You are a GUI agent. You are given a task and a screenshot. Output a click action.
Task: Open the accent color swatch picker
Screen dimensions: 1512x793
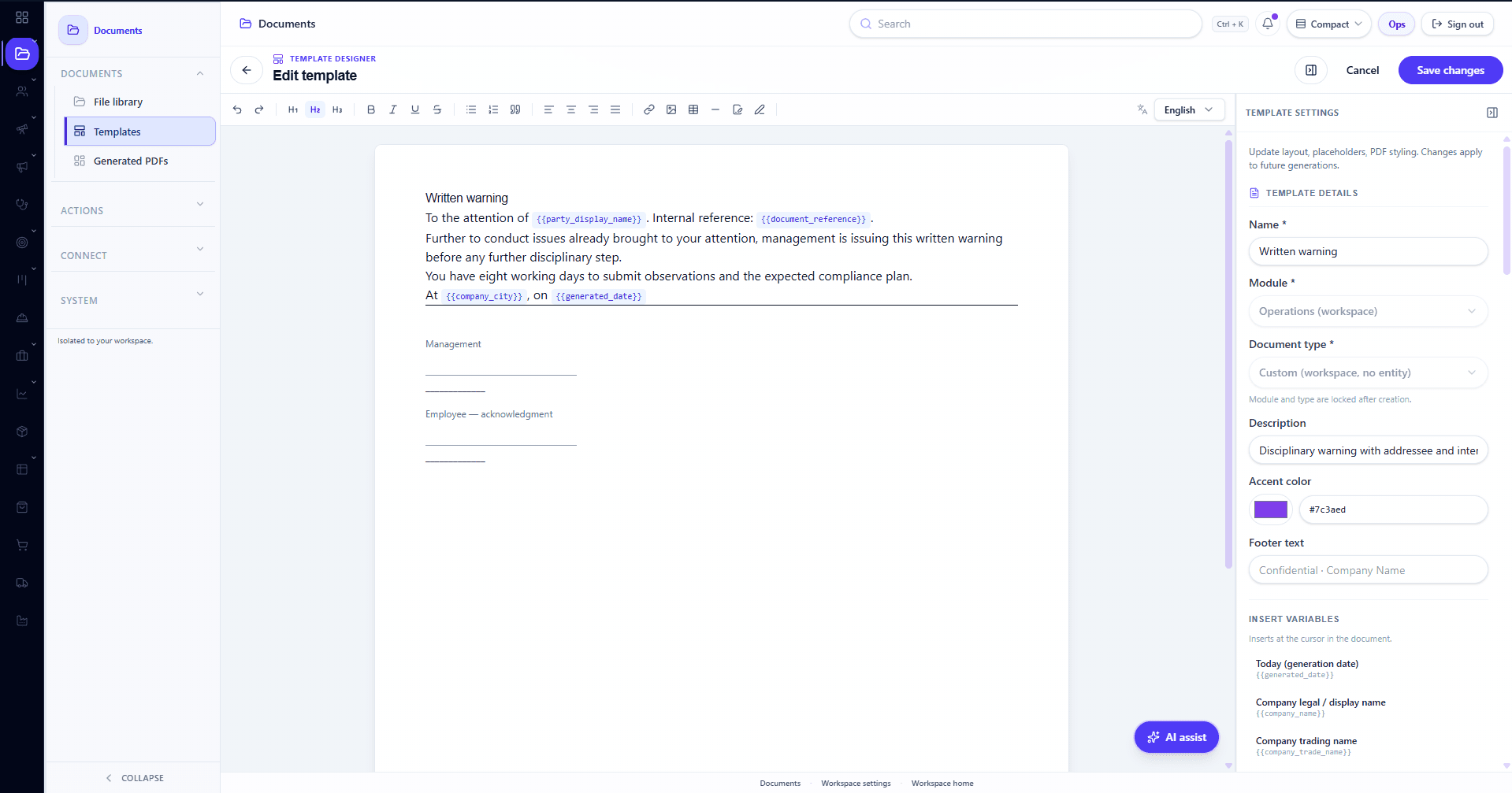pyautogui.click(x=1270, y=510)
